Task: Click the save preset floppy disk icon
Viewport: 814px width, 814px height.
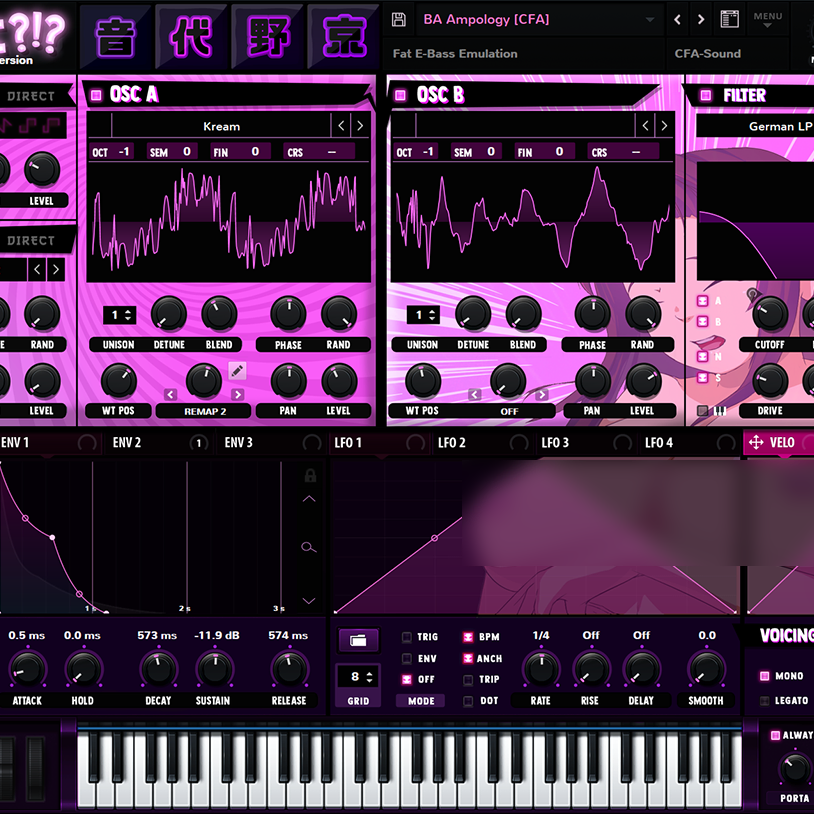Action: pos(399,20)
